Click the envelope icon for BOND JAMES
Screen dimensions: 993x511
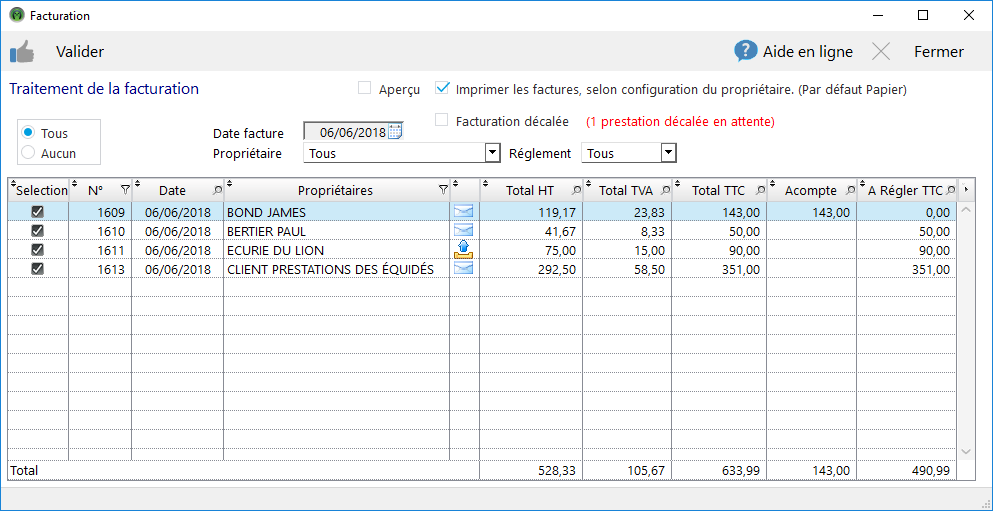click(463, 212)
